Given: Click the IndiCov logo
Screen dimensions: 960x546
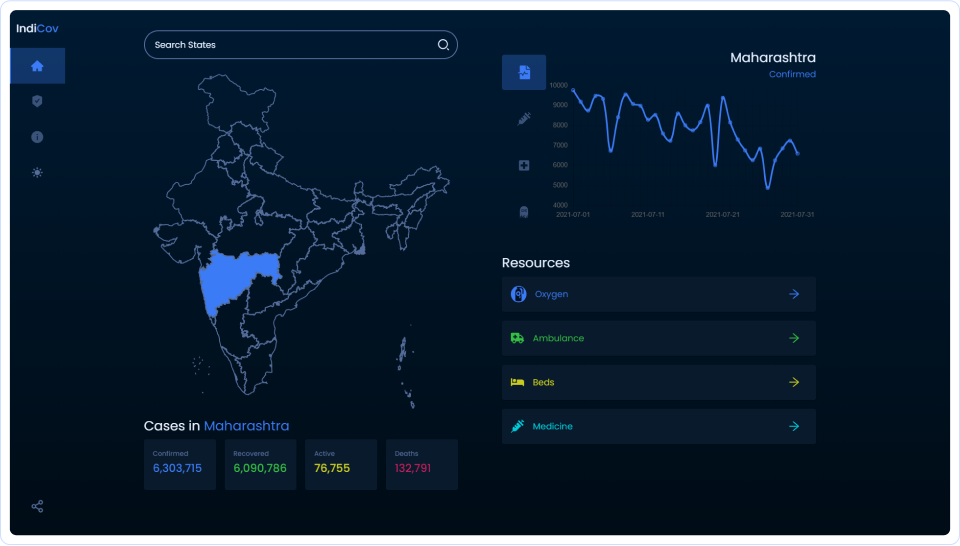Looking at the screenshot, I should click(x=37, y=28).
